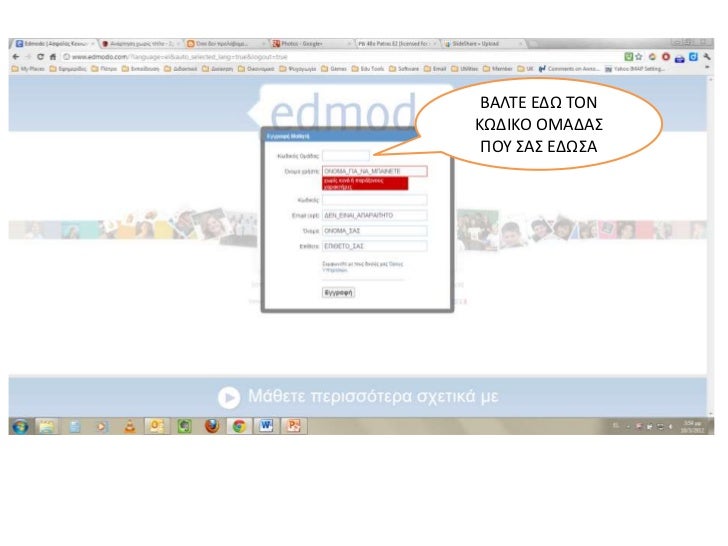Image resolution: width=728 pixels, height=546 pixels.
Task: Open Windows Explorer from the taskbar
Action: [x=46, y=426]
